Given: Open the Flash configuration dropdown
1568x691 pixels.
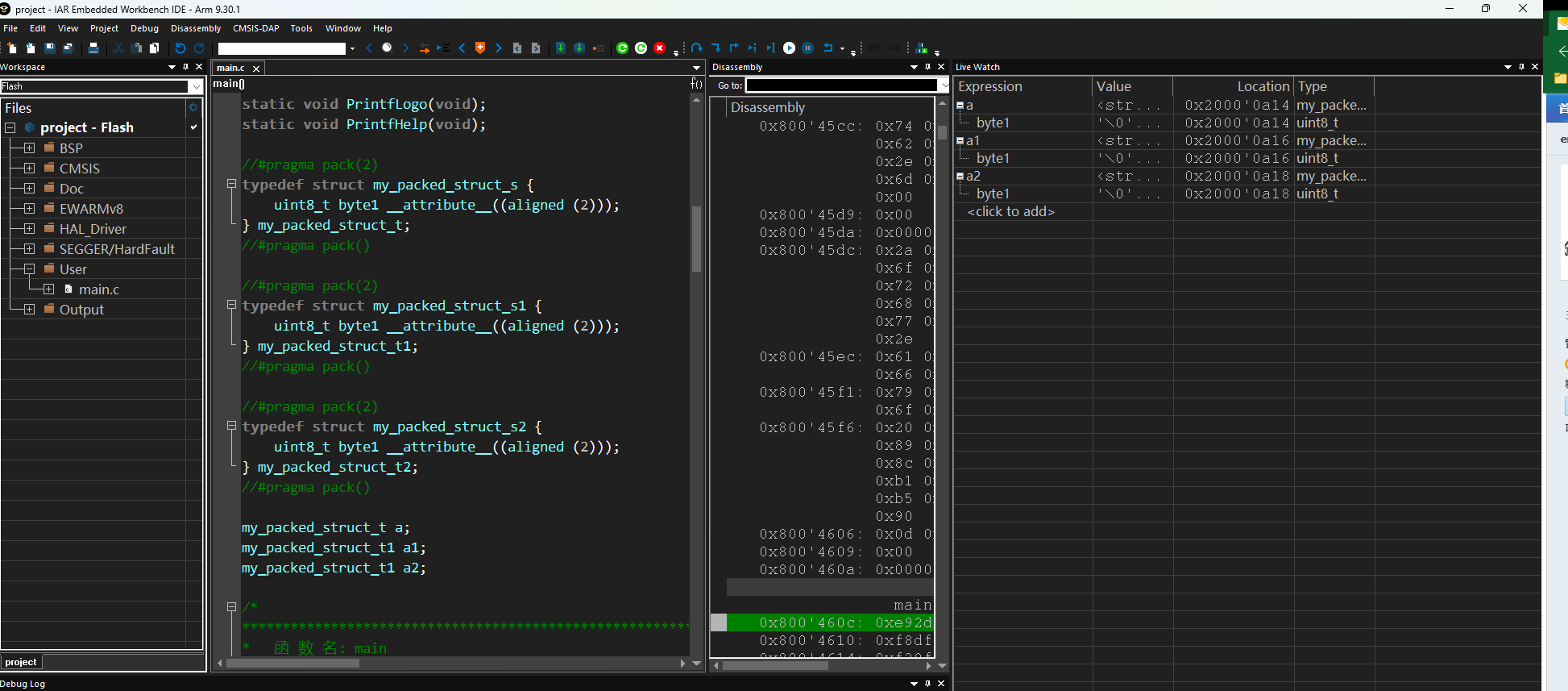Looking at the screenshot, I should pyautogui.click(x=196, y=86).
